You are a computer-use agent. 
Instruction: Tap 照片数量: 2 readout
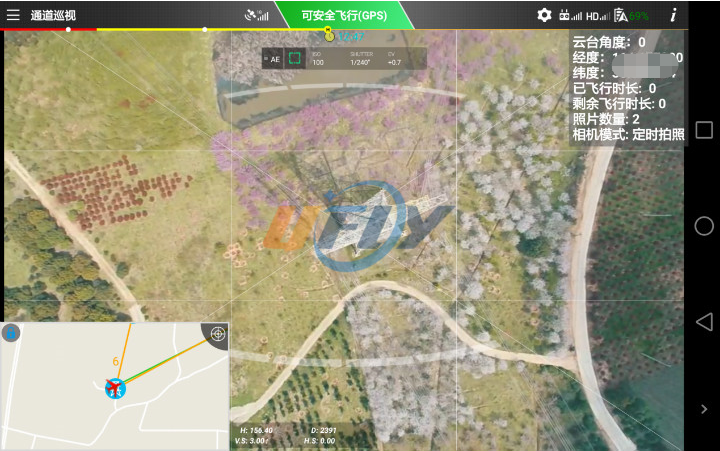[x=606, y=119]
